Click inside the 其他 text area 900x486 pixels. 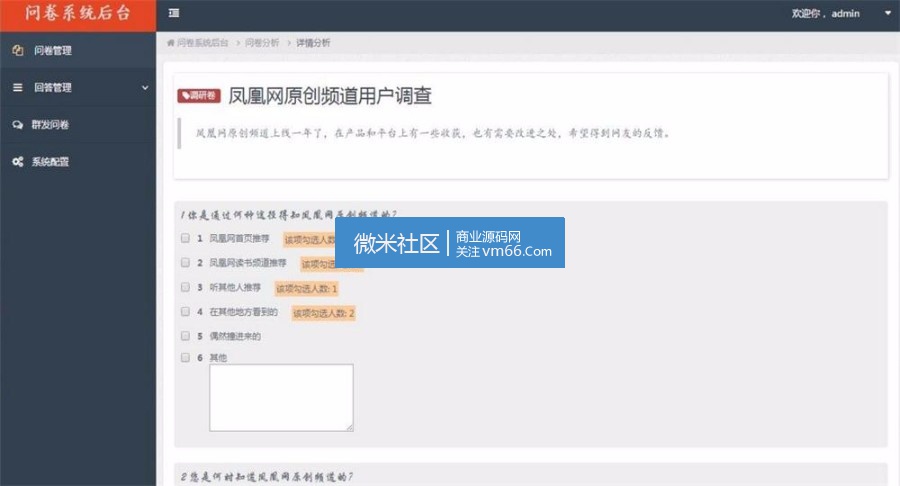coord(281,398)
